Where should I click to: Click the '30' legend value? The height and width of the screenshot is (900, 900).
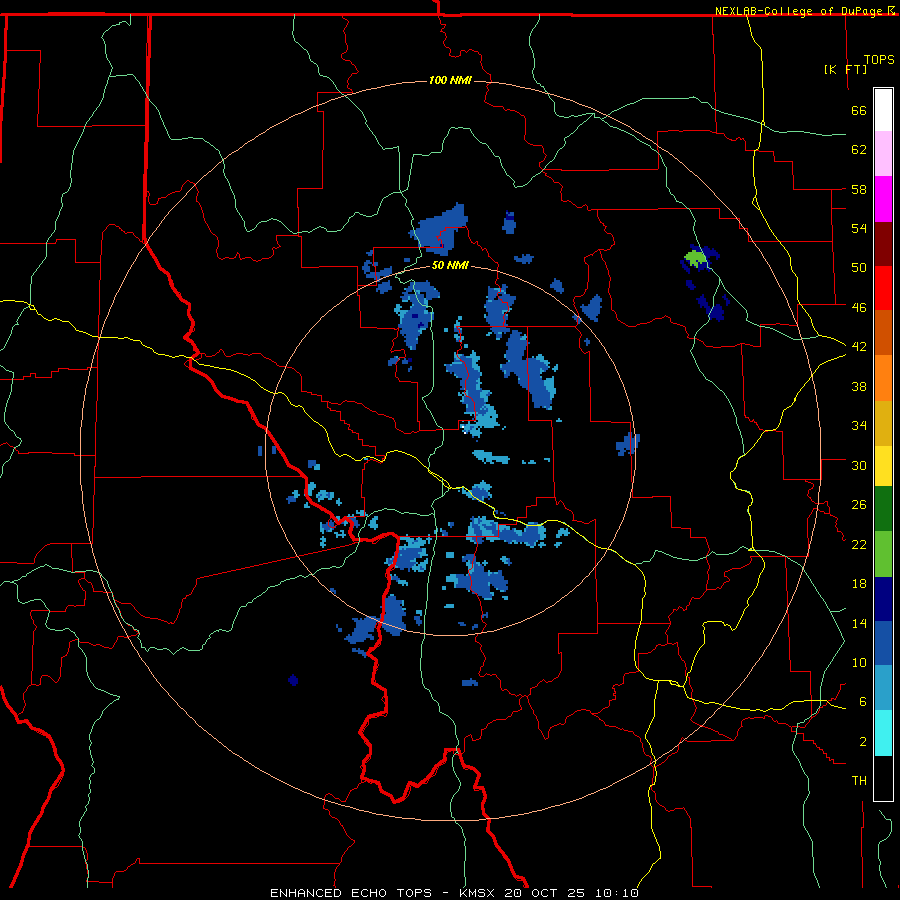click(x=859, y=465)
